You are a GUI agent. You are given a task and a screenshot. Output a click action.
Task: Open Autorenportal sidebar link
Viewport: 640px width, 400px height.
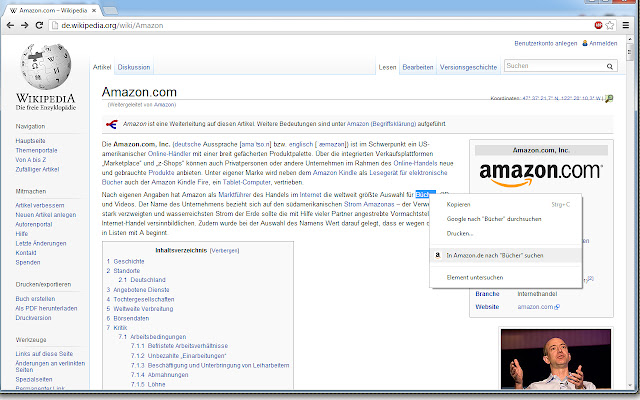tap(34, 224)
